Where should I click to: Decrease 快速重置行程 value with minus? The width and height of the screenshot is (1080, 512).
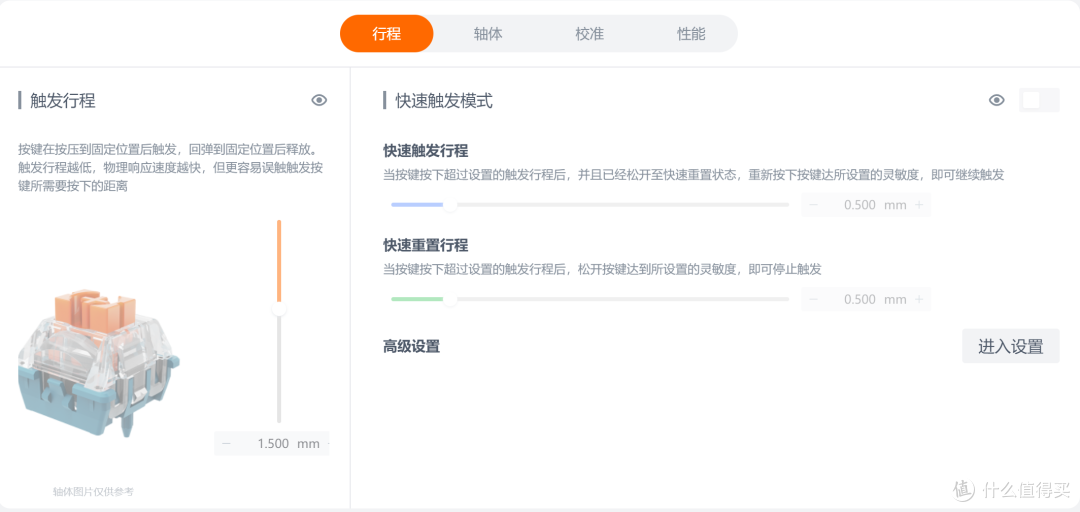point(813,299)
